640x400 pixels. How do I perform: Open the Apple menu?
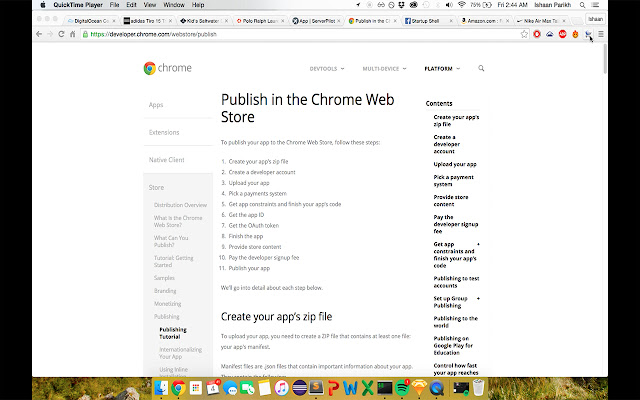pos(43,5)
